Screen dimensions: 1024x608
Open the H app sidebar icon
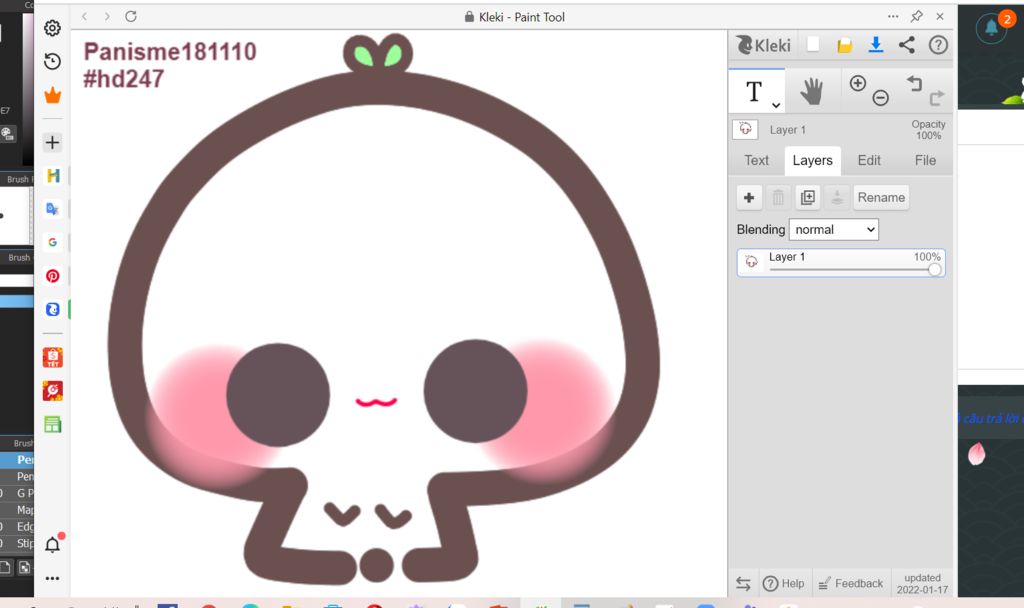[52, 176]
